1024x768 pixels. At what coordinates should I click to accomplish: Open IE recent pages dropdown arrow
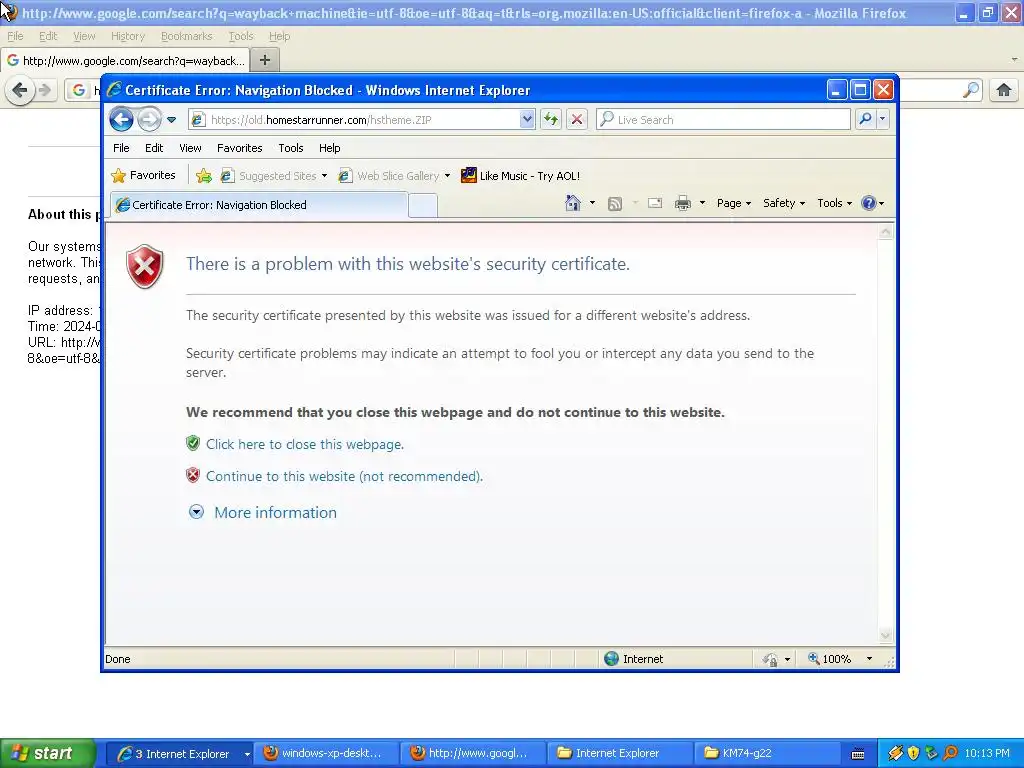(171, 120)
